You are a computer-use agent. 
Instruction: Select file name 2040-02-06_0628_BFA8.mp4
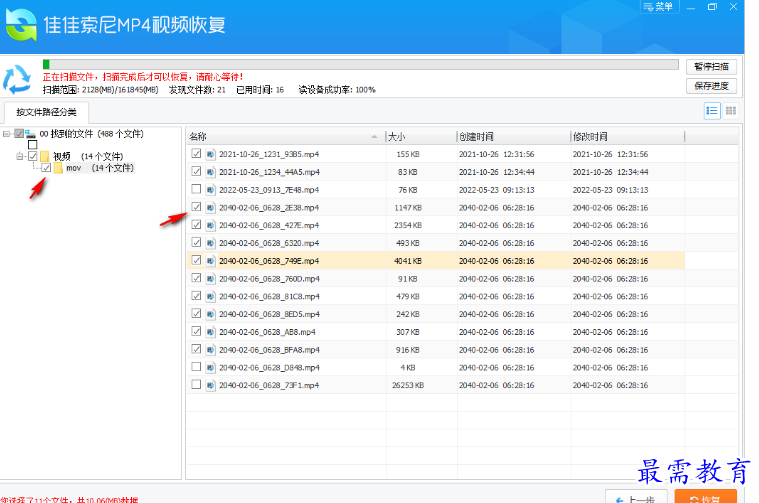coord(269,350)
